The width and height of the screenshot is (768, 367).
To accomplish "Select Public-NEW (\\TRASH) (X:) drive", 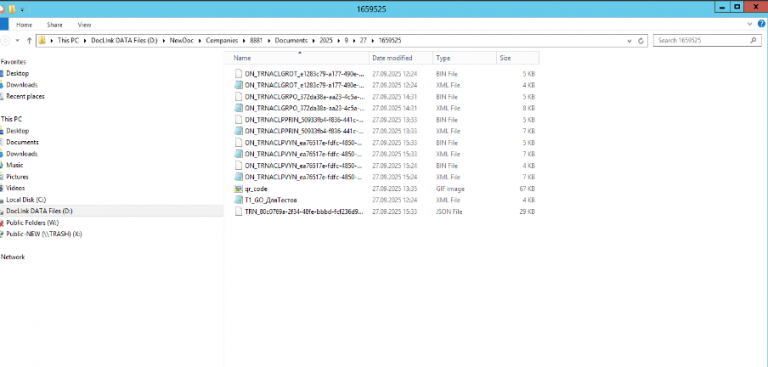I will click(44, 234).
